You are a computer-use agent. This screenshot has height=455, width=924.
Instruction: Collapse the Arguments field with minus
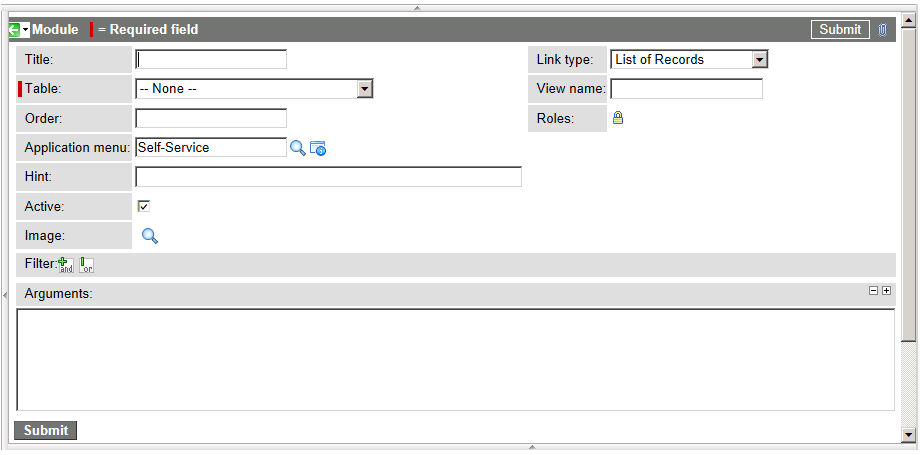(873, 291)
